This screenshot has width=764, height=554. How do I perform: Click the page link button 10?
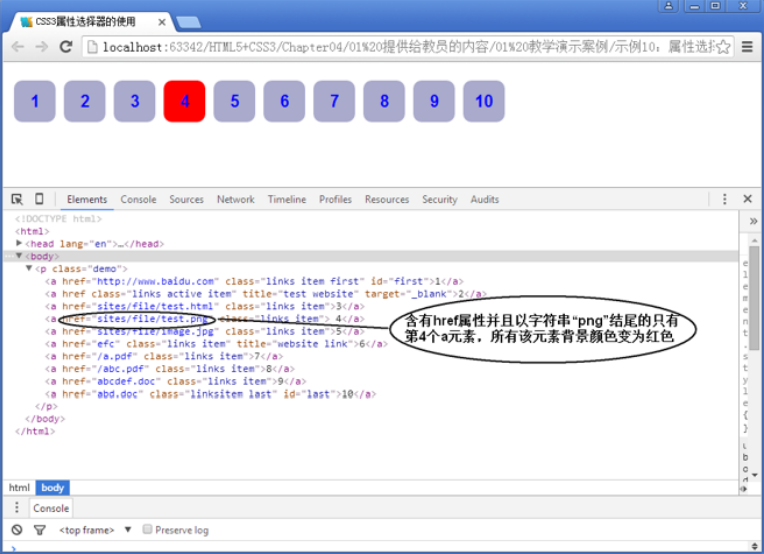[484, 101]
